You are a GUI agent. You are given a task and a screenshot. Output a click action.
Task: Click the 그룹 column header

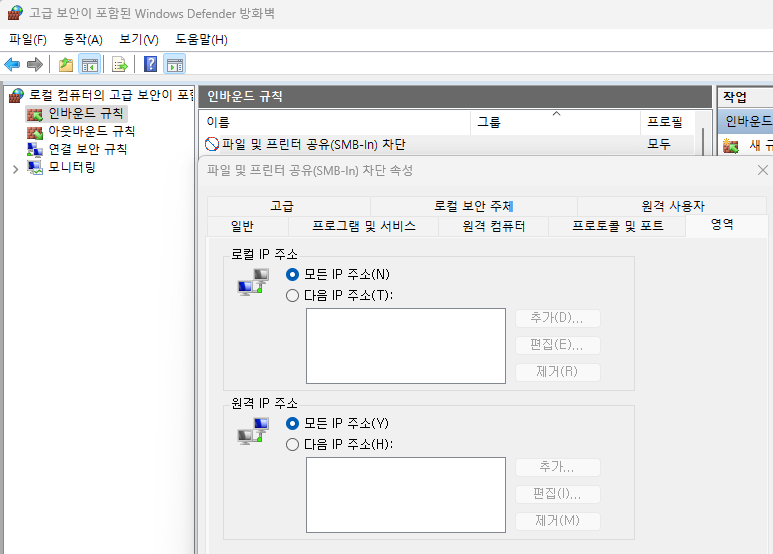(556, 122)
